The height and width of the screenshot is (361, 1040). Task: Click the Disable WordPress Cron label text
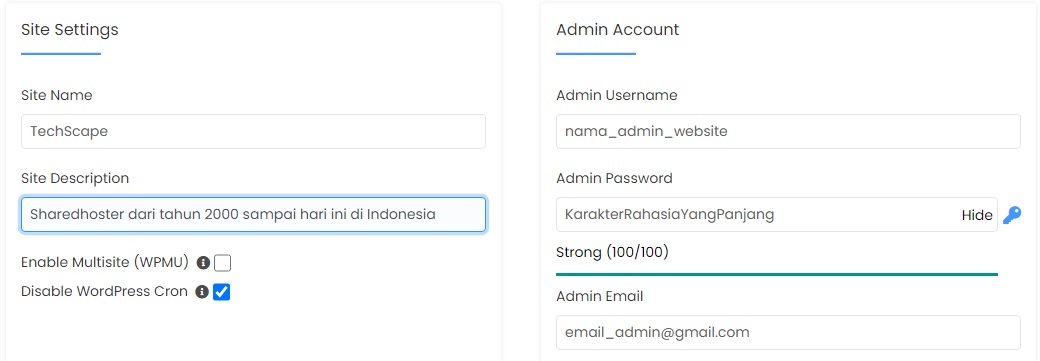coord(105,291)
